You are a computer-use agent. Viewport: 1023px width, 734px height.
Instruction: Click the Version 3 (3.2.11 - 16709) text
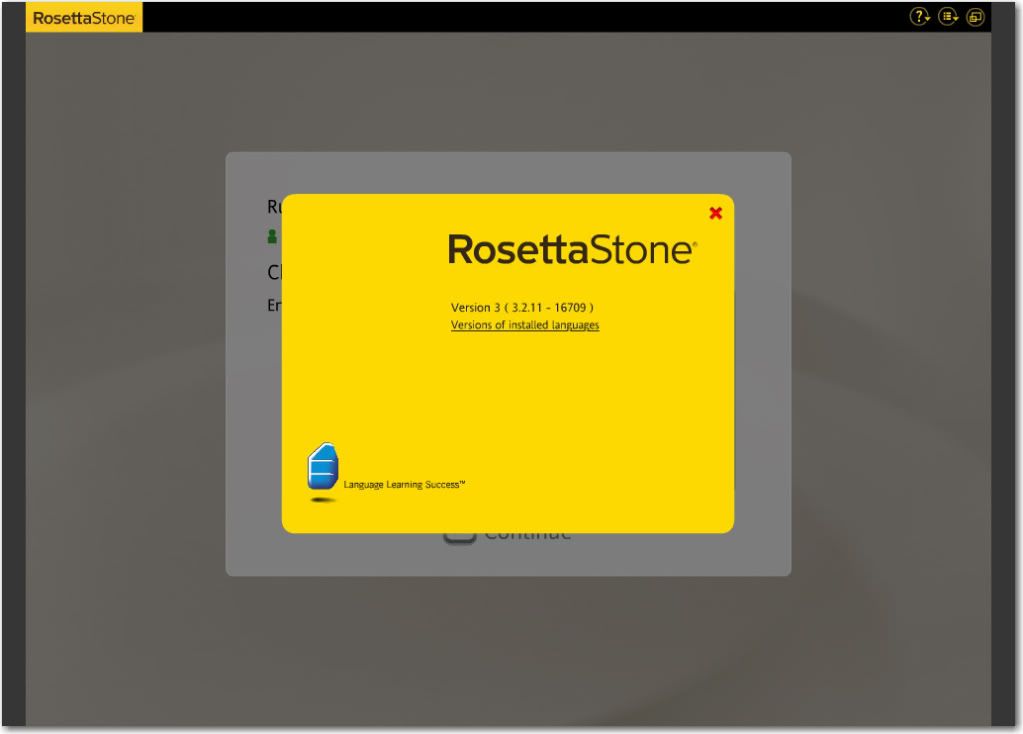pyautogui.click(x=522, y=307)
